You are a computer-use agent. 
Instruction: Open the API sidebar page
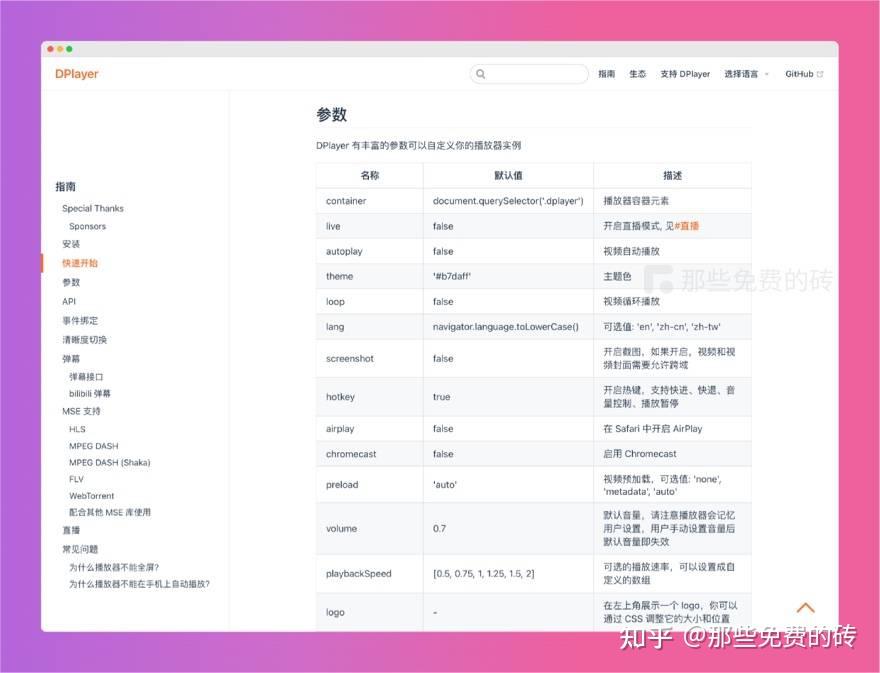click(x=68, y=301)
